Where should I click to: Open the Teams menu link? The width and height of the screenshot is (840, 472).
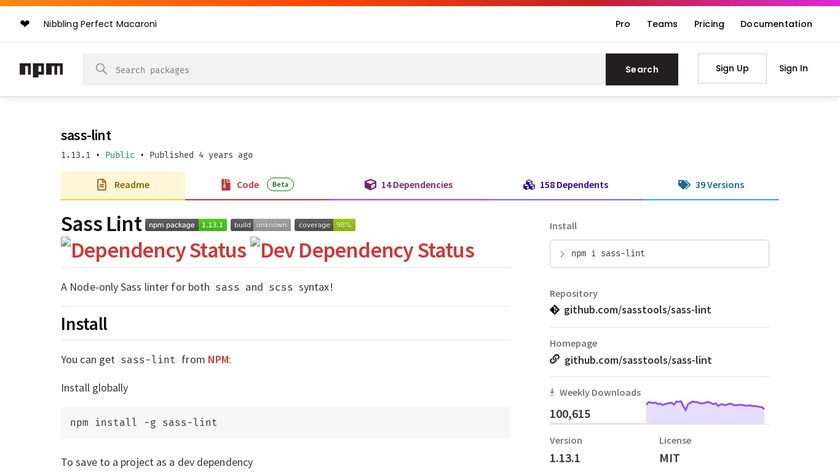(662, 24)
